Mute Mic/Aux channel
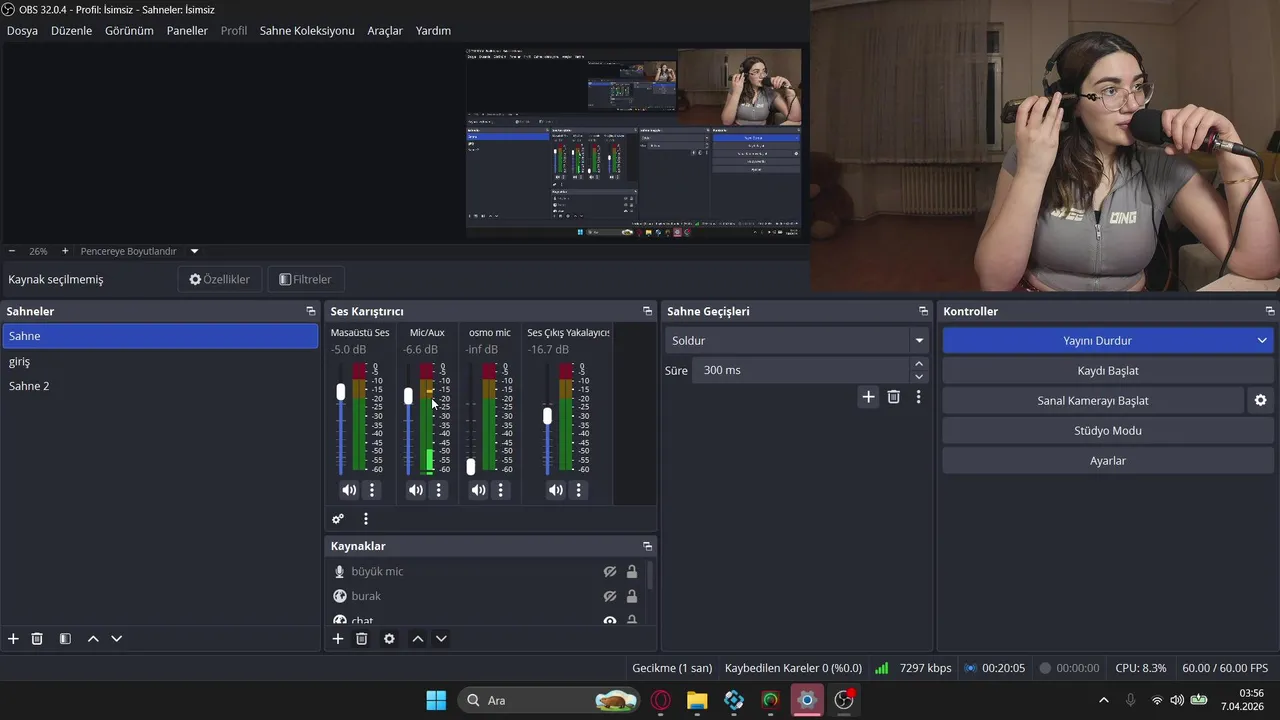 (415, 490)
